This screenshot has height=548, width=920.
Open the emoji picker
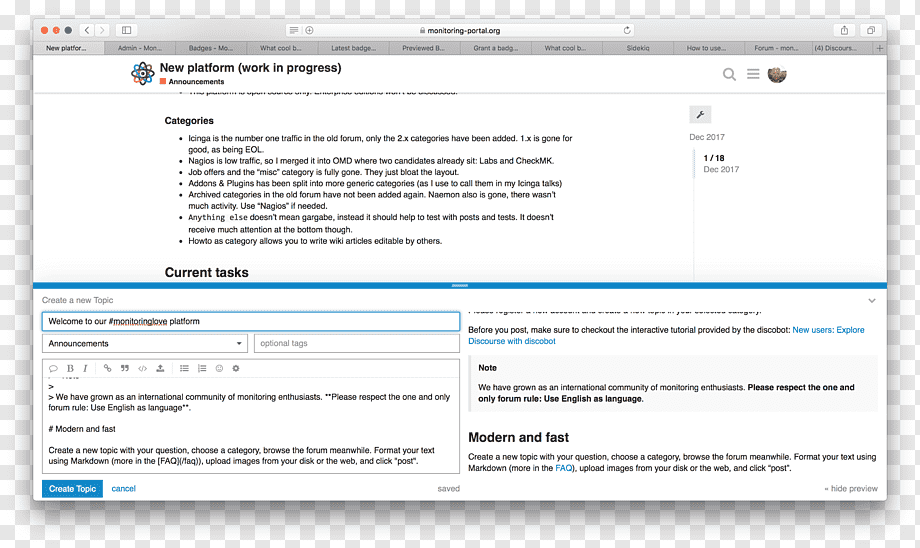pyautogui.click(x=219, y=368)
